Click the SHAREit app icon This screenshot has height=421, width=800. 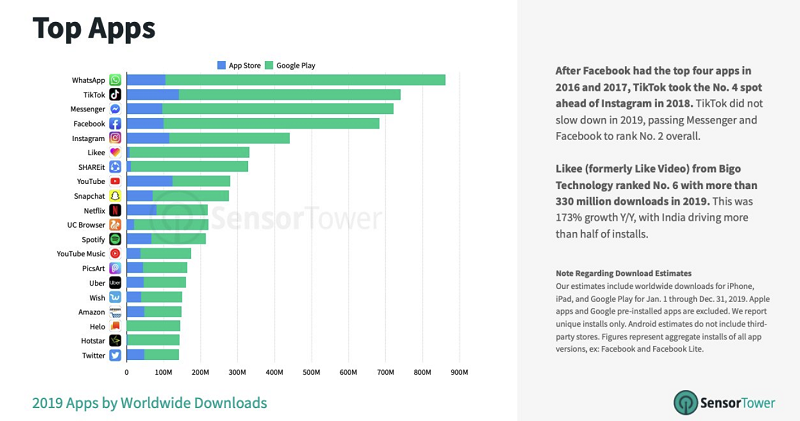tap(115, 167)
